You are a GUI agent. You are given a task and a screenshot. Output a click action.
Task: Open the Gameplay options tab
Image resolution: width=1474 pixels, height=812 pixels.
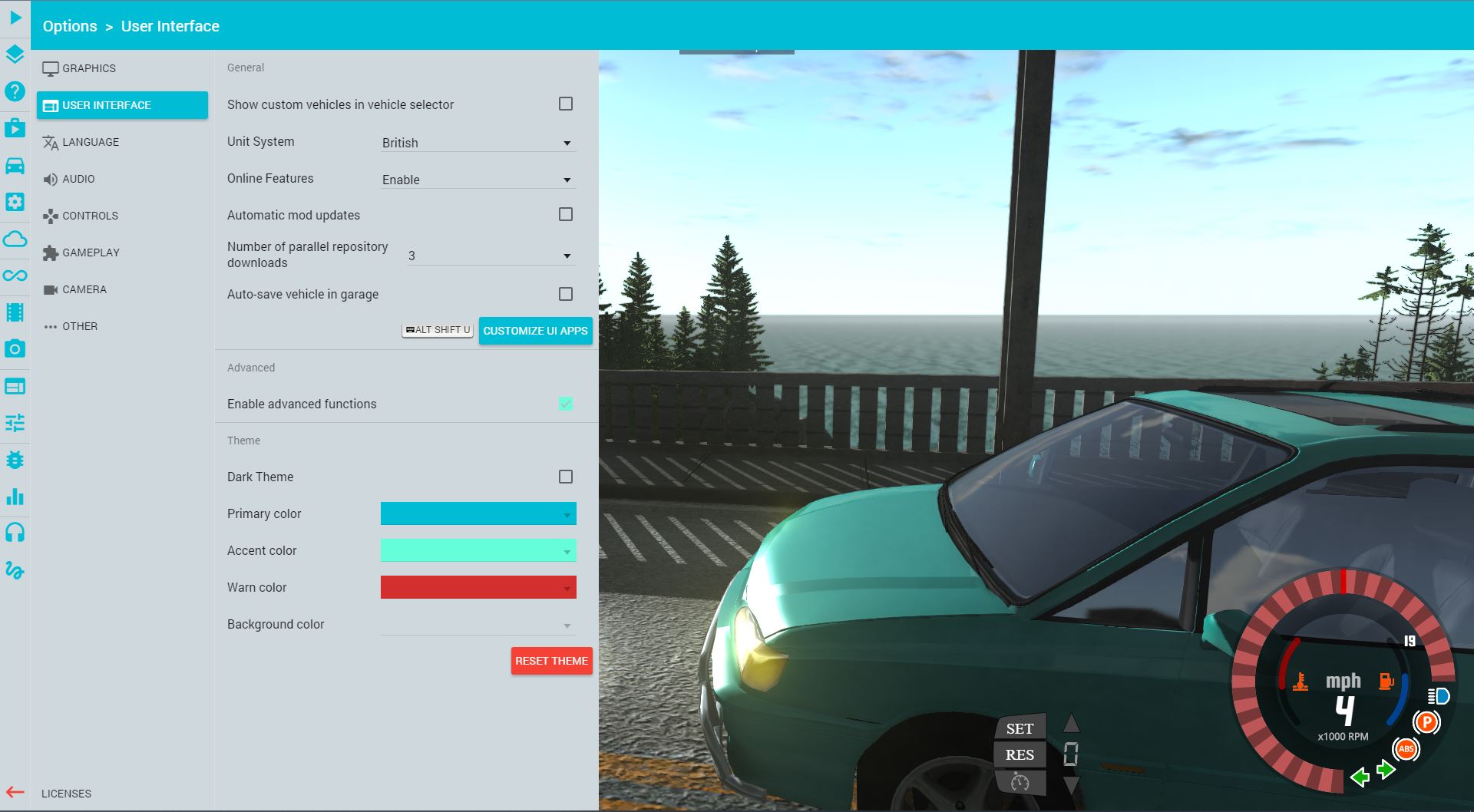122,253
